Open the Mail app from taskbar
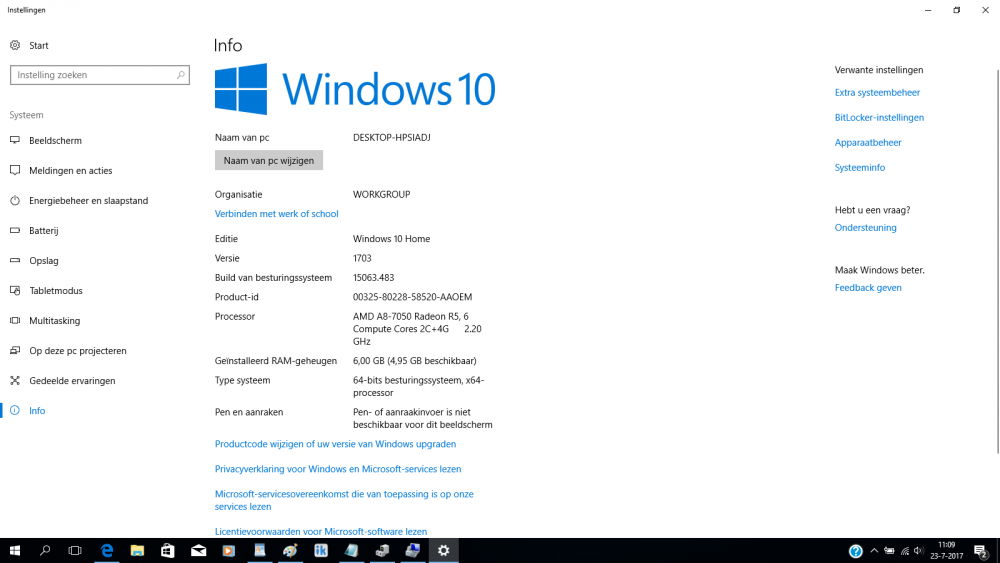 pyautogui.click(x=198, y=550)
